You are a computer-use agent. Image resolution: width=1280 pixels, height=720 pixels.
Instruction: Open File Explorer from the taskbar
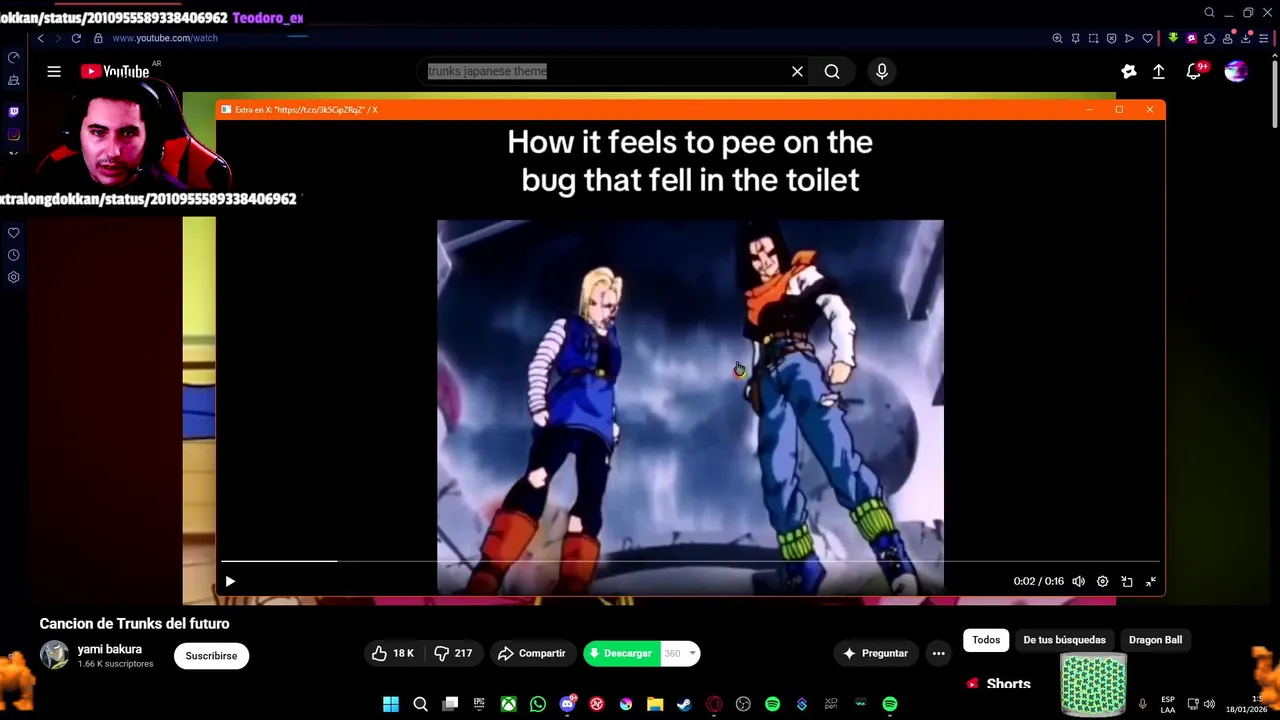(x=655, y=704)
